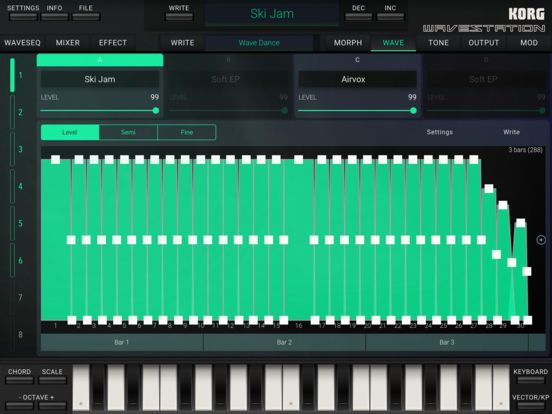The height and width of the screenshot is (414, 552).
Task: Select the Fine lane option
Action: 187,132
